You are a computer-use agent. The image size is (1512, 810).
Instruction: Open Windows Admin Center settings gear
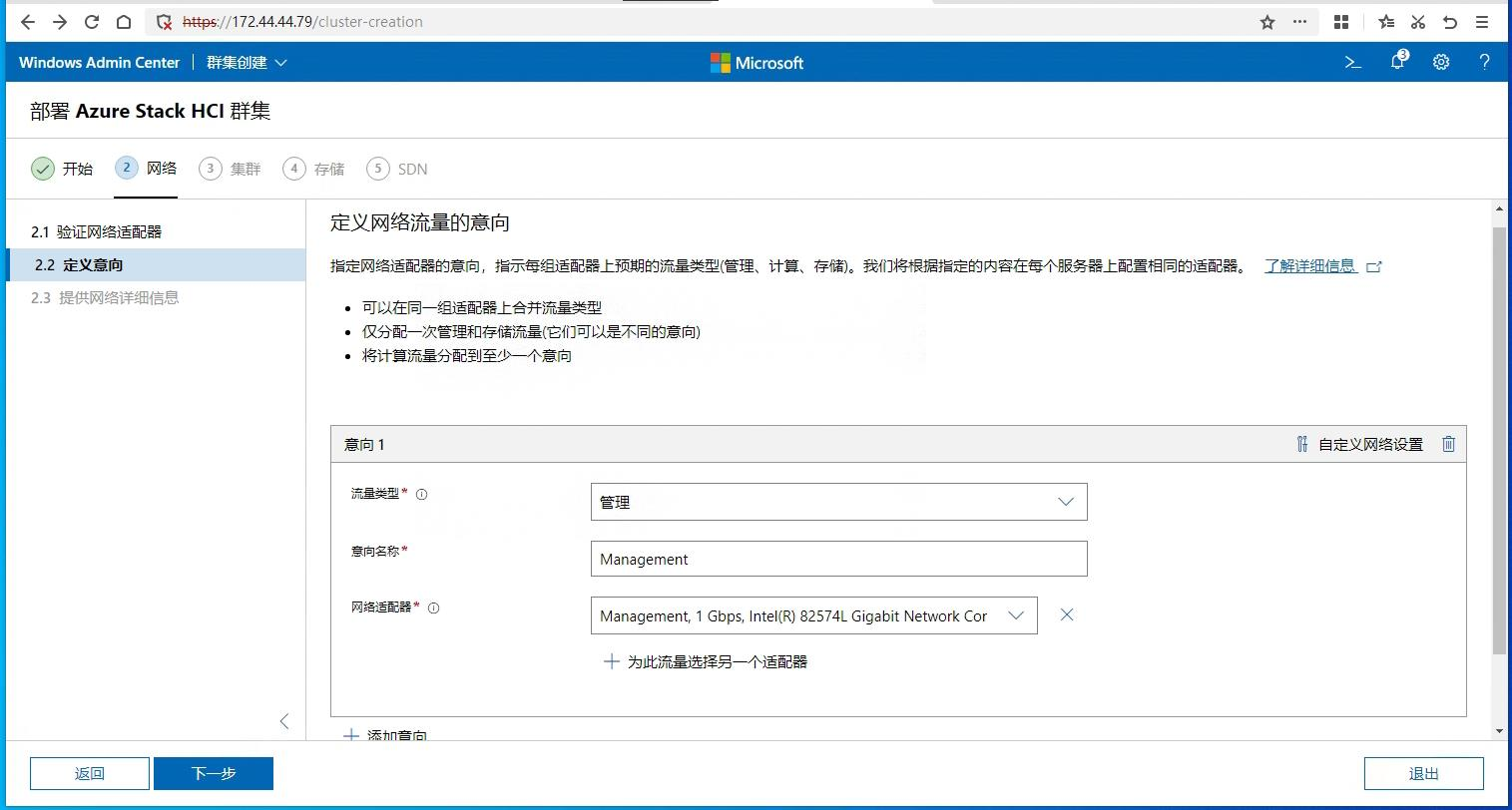click(1441, 62)
